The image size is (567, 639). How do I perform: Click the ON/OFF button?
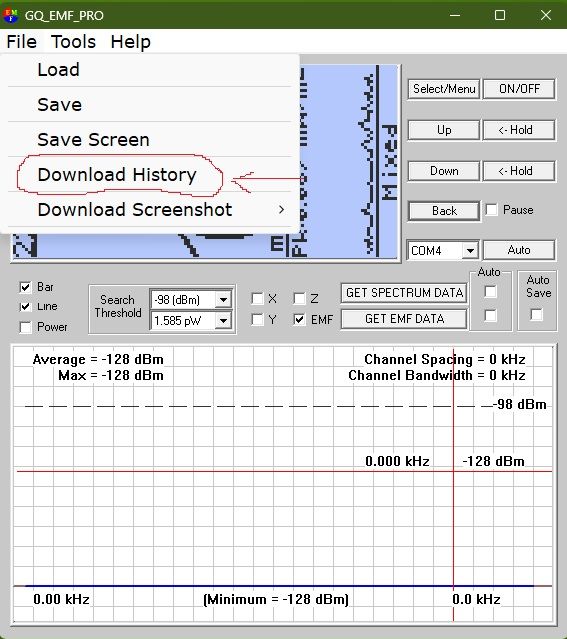(519, 89)
